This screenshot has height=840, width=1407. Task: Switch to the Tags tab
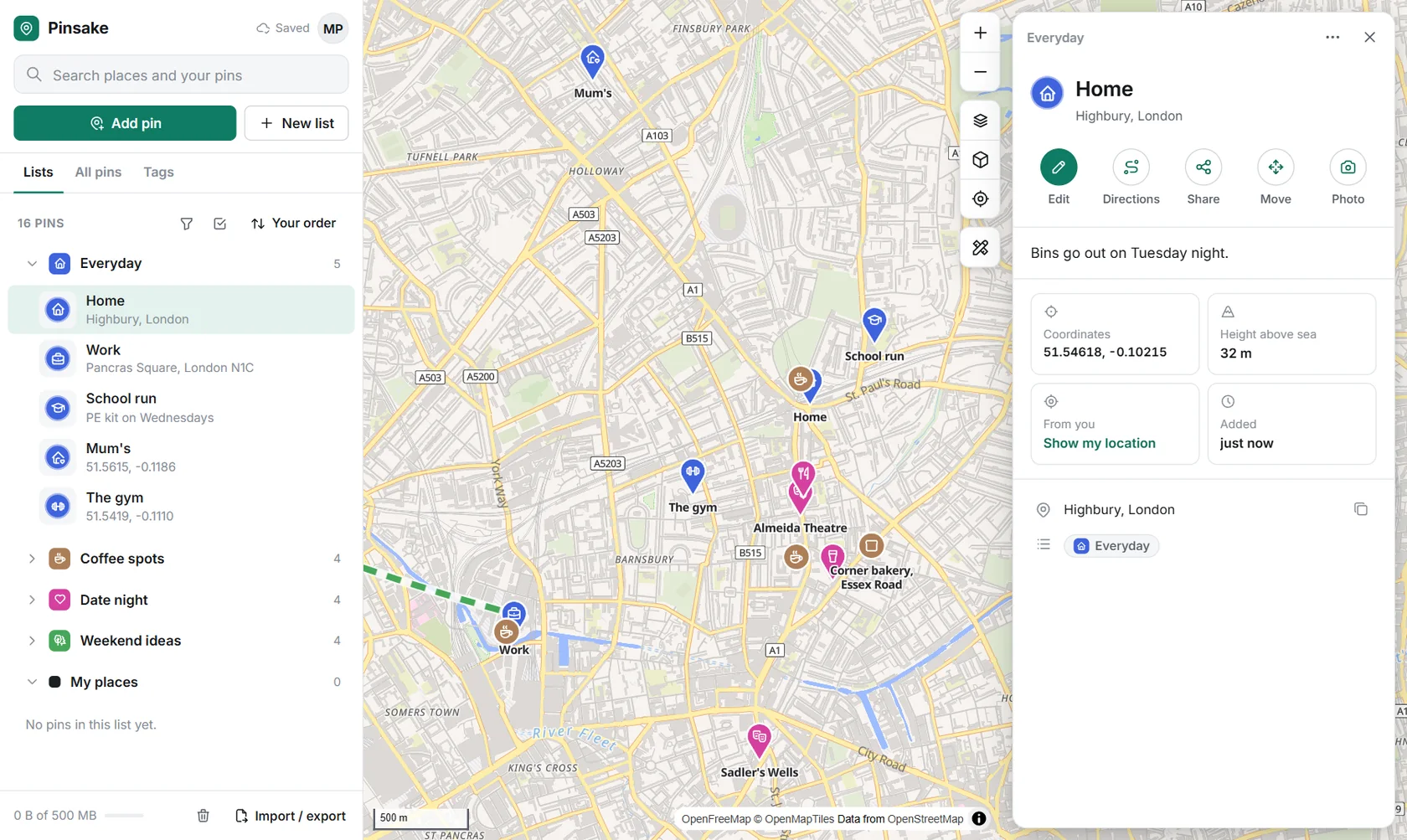pyautogui.click(x=158, y=173)
